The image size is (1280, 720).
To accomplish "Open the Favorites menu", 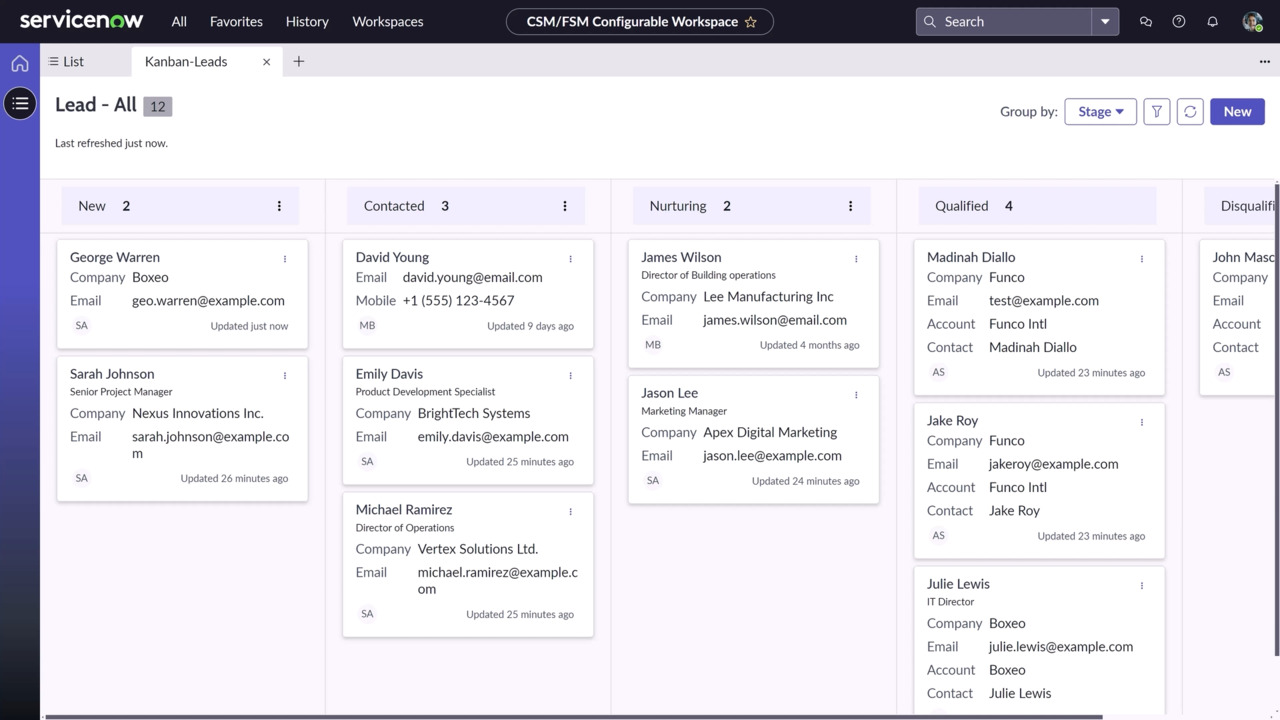I will pos(235,21).
